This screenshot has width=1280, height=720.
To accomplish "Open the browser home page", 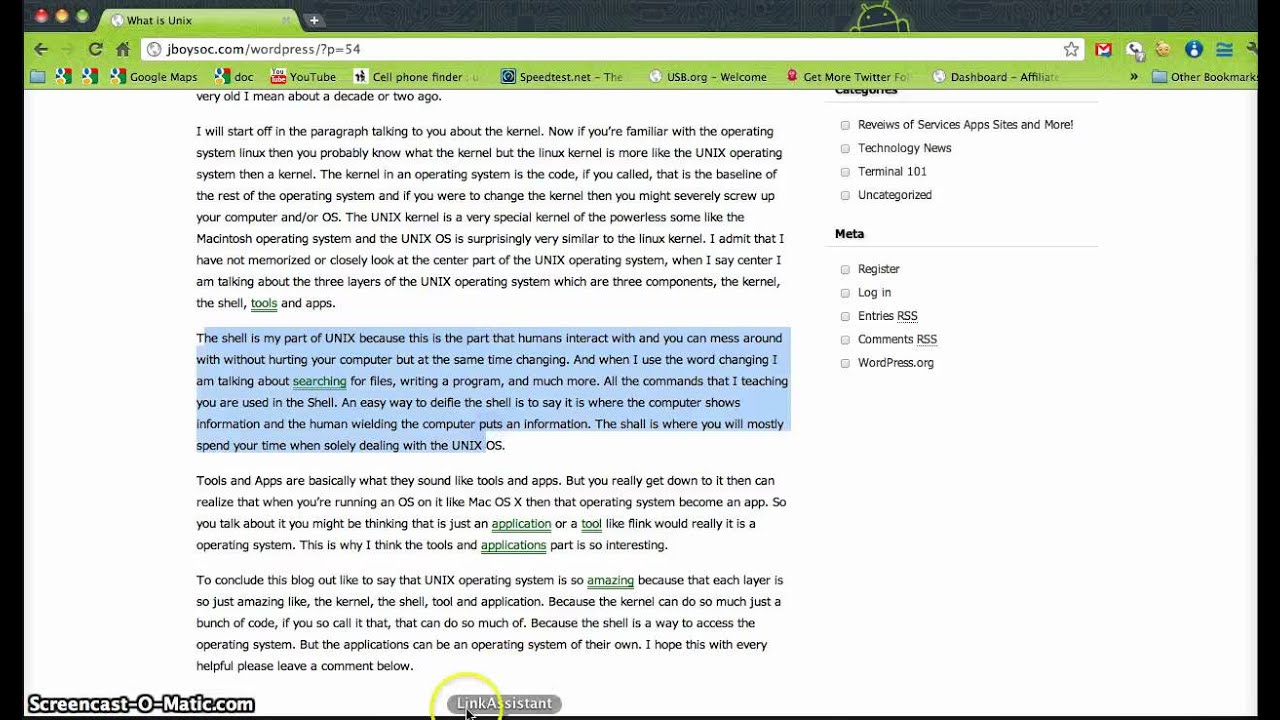I will [123, 49].
